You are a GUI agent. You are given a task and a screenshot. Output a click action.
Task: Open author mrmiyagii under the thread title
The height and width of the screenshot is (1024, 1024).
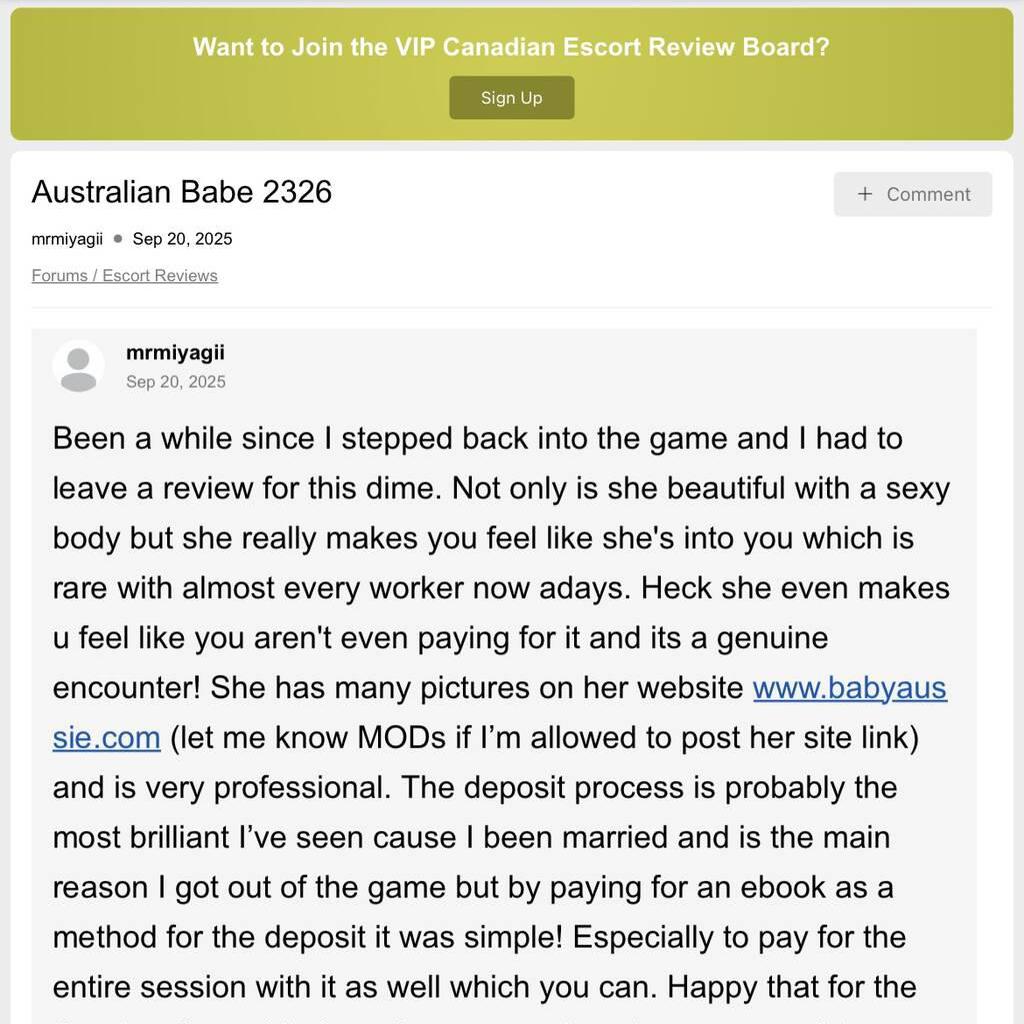[67, 239]
